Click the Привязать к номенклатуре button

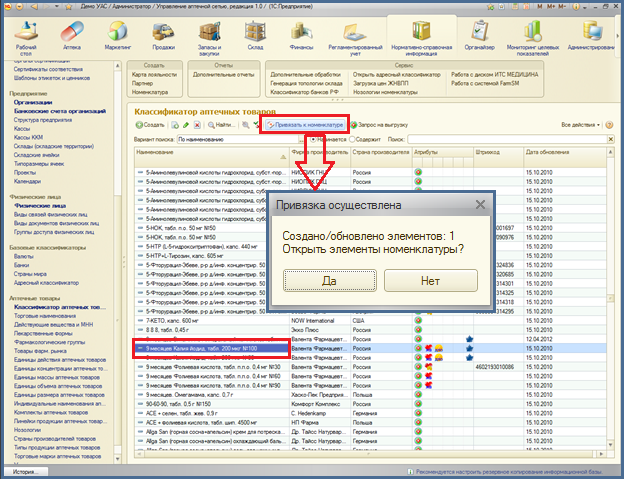(304, 125)
